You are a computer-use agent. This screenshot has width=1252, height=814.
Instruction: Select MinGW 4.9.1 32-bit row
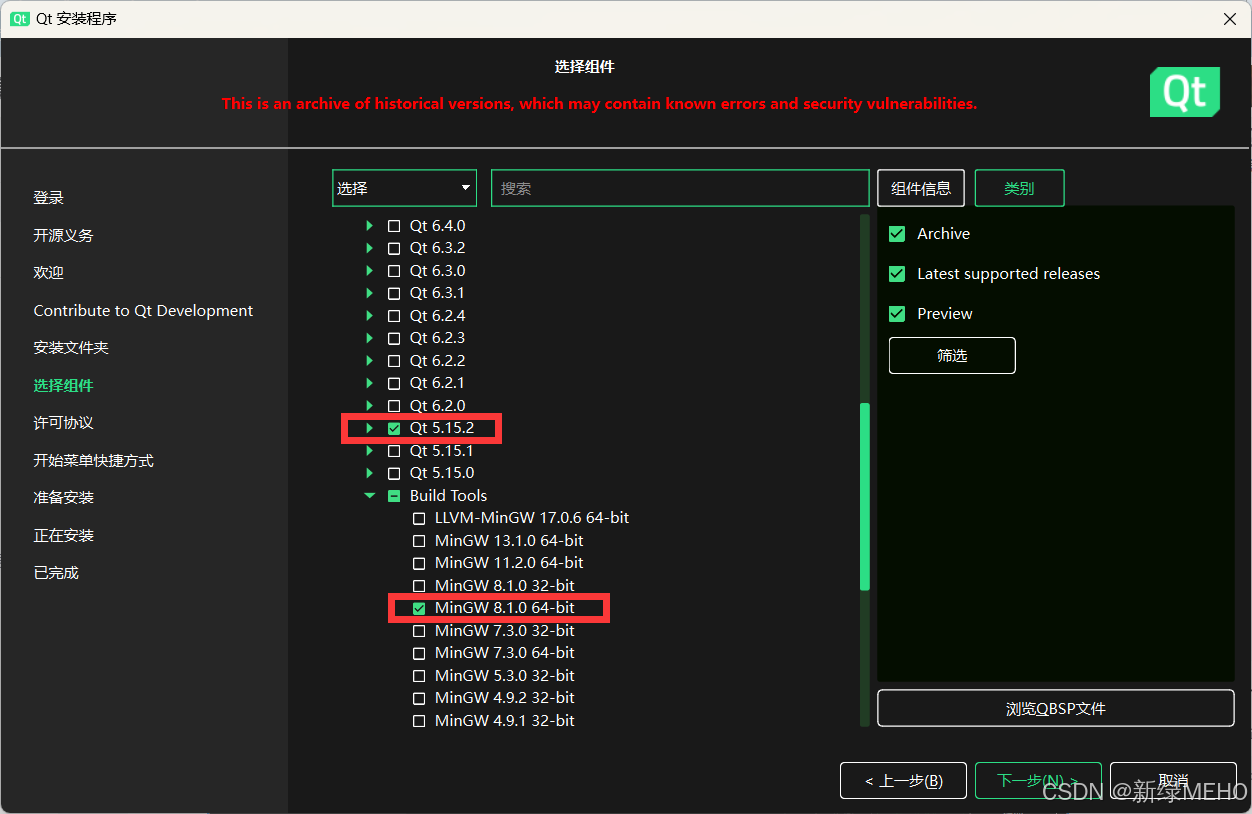click(505, 721)
